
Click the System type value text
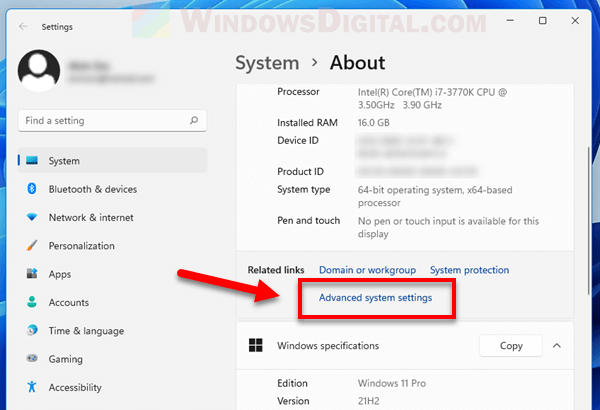(435, 196)
